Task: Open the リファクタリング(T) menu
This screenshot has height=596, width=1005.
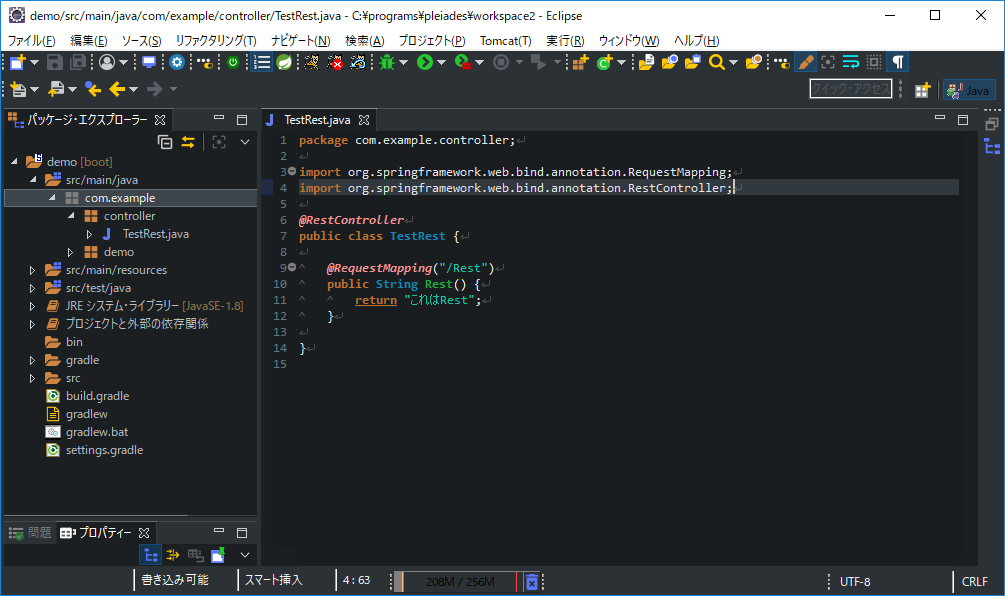Action: click(216, 40)
